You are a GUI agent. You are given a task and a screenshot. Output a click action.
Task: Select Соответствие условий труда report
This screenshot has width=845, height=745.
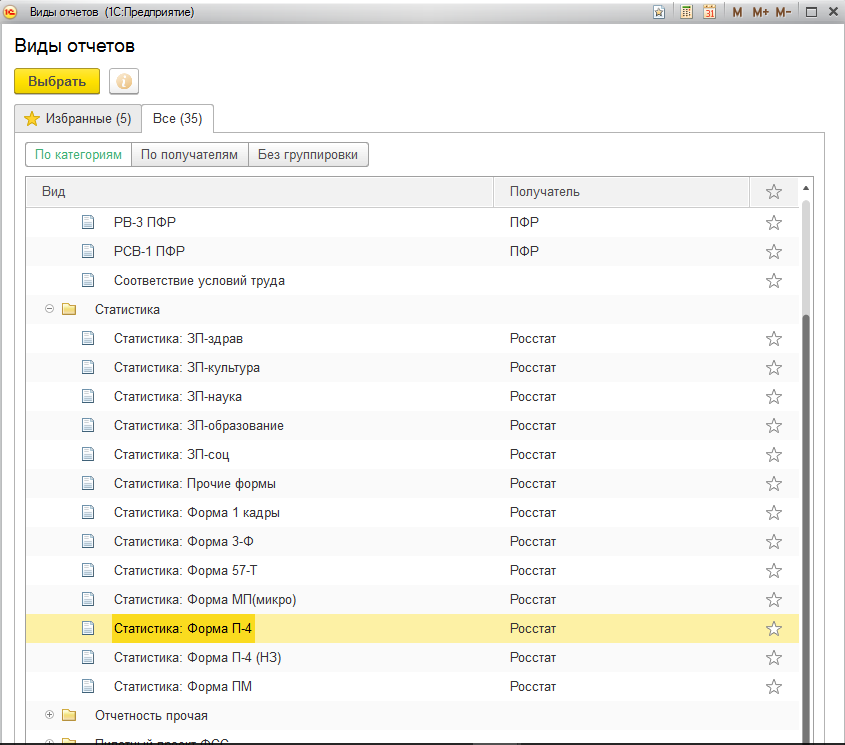(x=412, y=280)
